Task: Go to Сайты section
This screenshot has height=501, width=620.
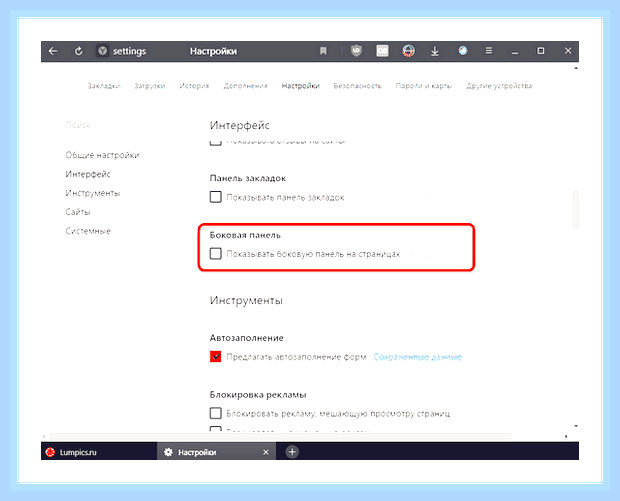Action: click(x=78, y=212)
